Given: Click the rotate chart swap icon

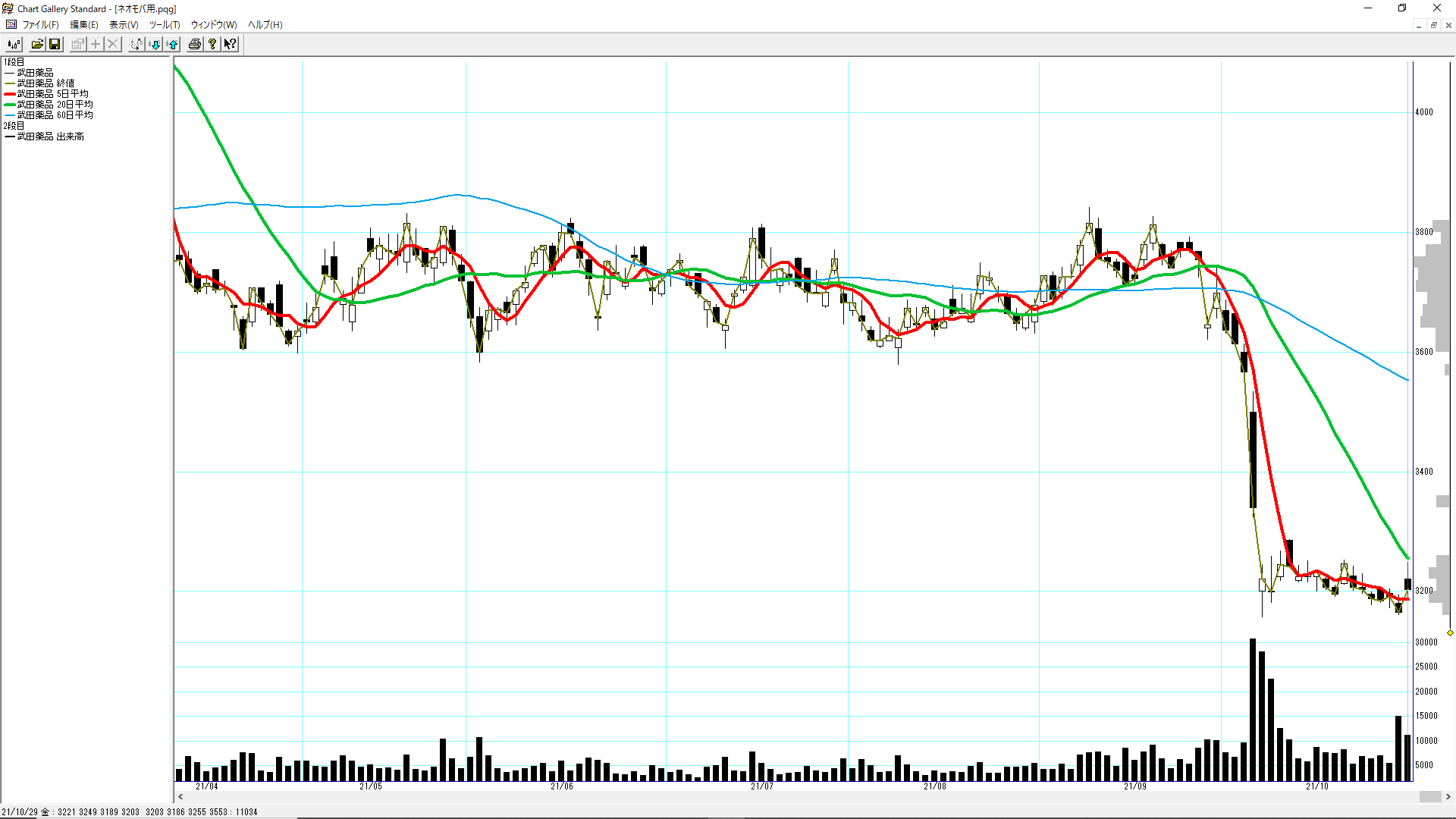Looking at the screenshot, I should (x=136, y=44).
